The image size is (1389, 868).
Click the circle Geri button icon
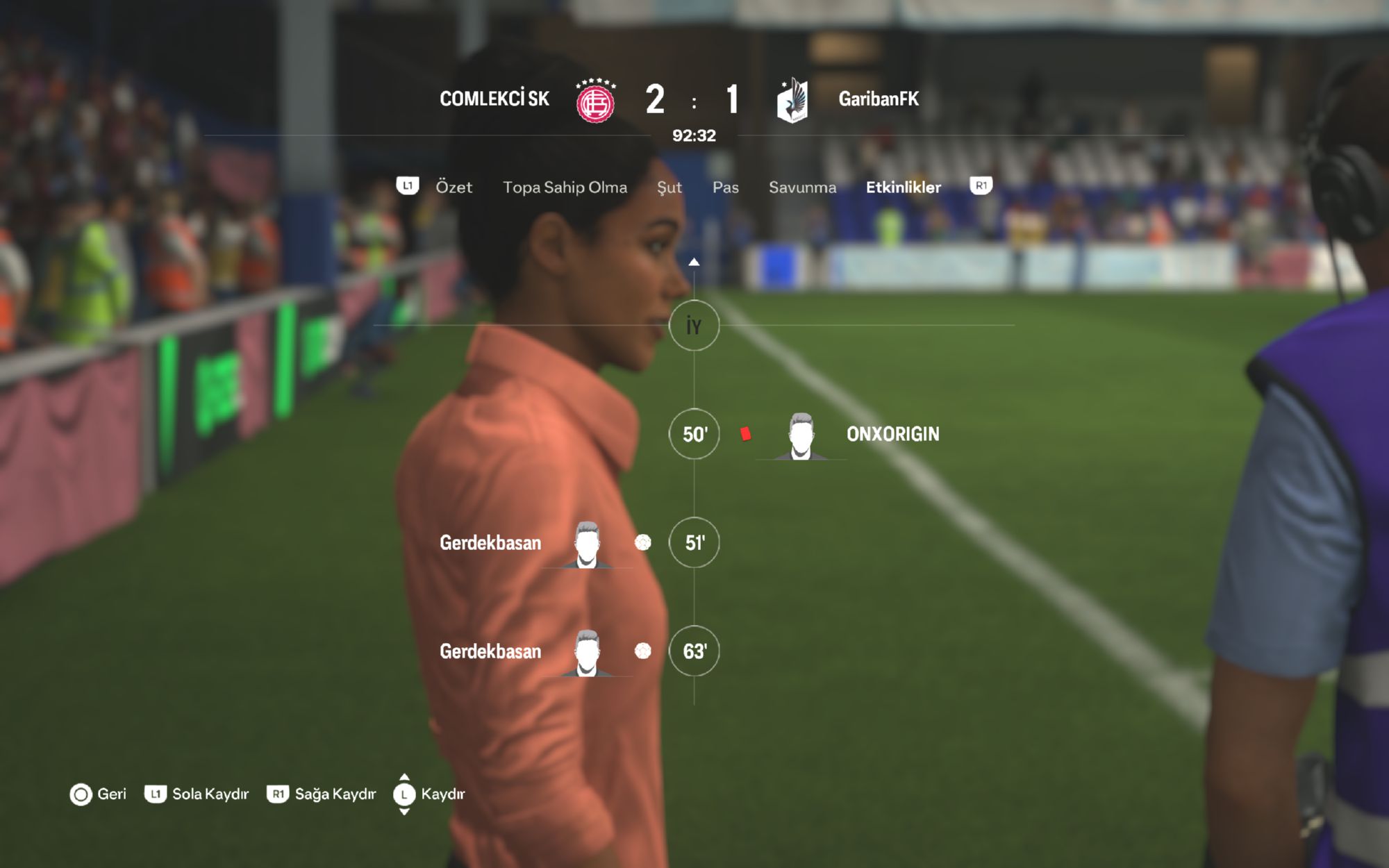click(81, 794)
